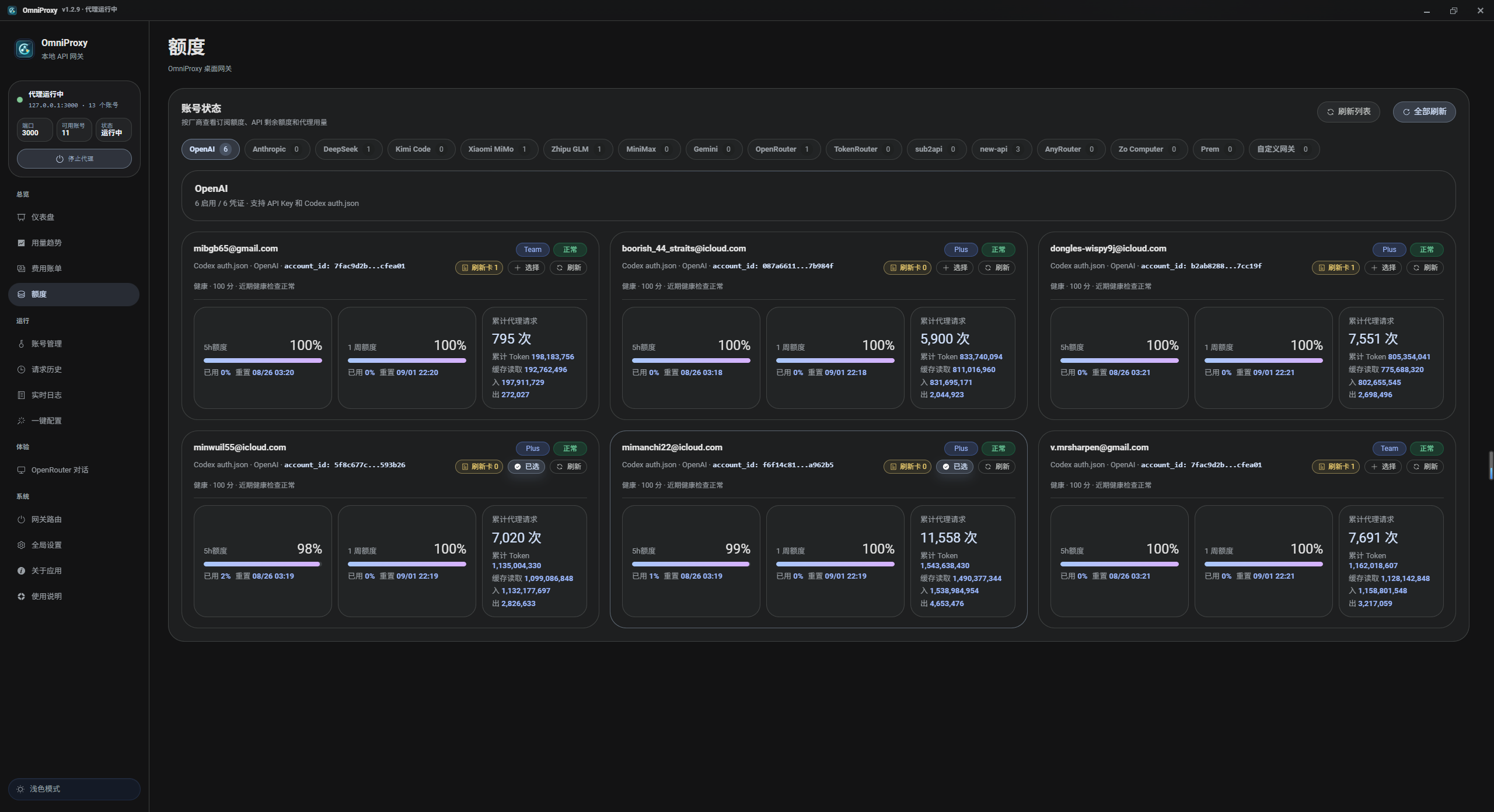
Task: Open 账号管理 account management icon
Action: coord(21,344)
